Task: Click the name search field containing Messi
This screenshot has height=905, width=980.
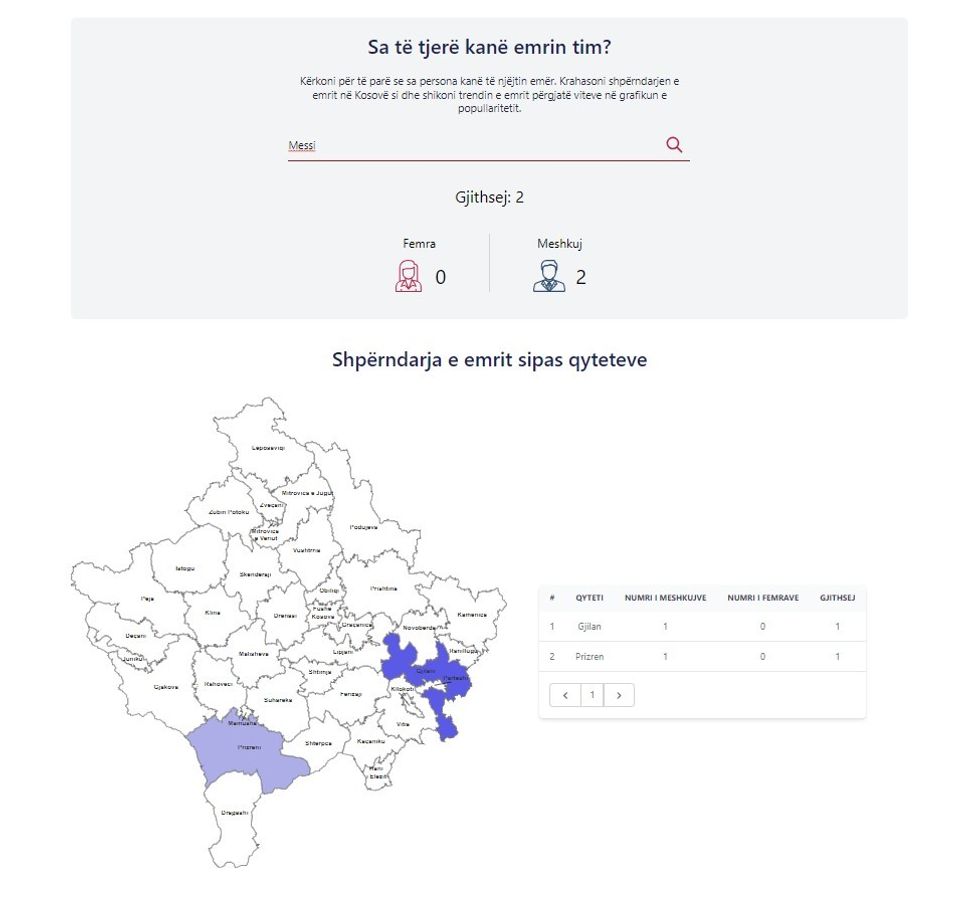Action: [x=470, y=146]
